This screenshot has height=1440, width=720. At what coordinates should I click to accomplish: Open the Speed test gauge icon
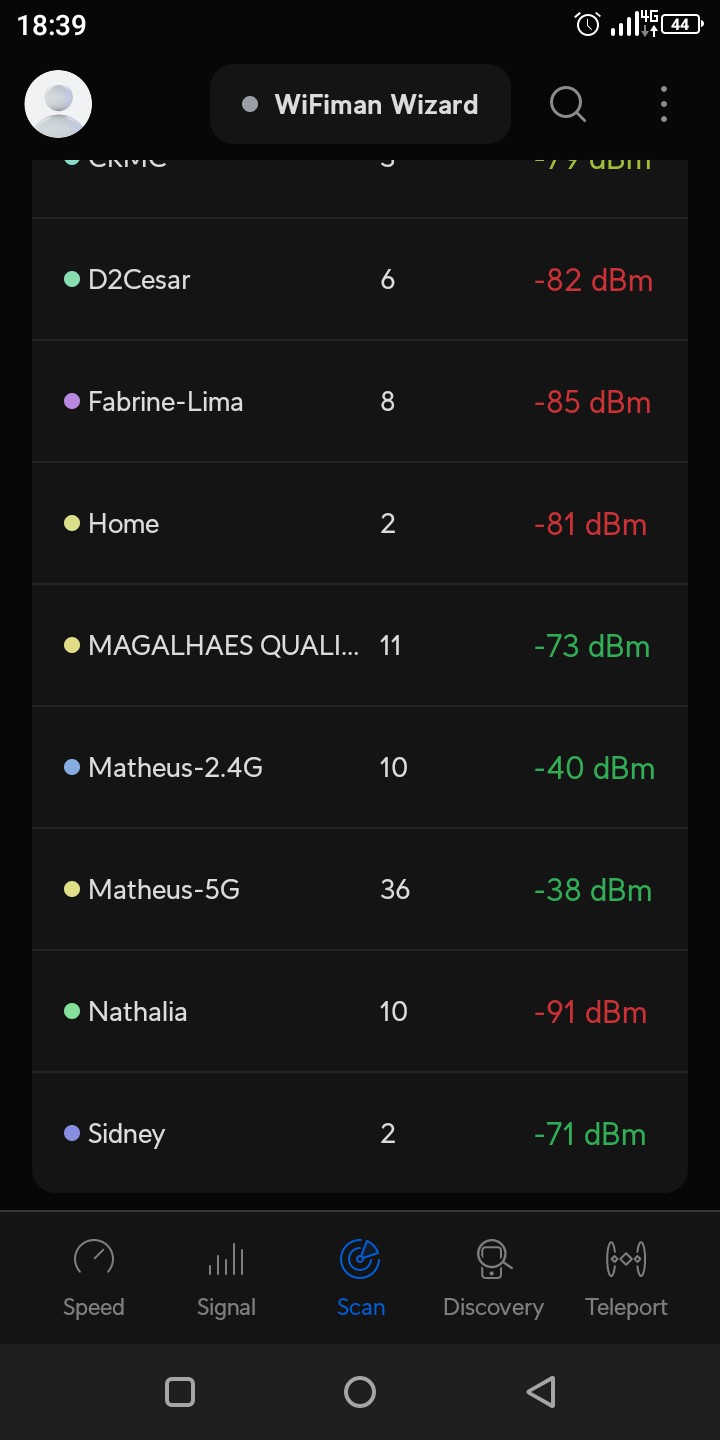[94, 1258]
